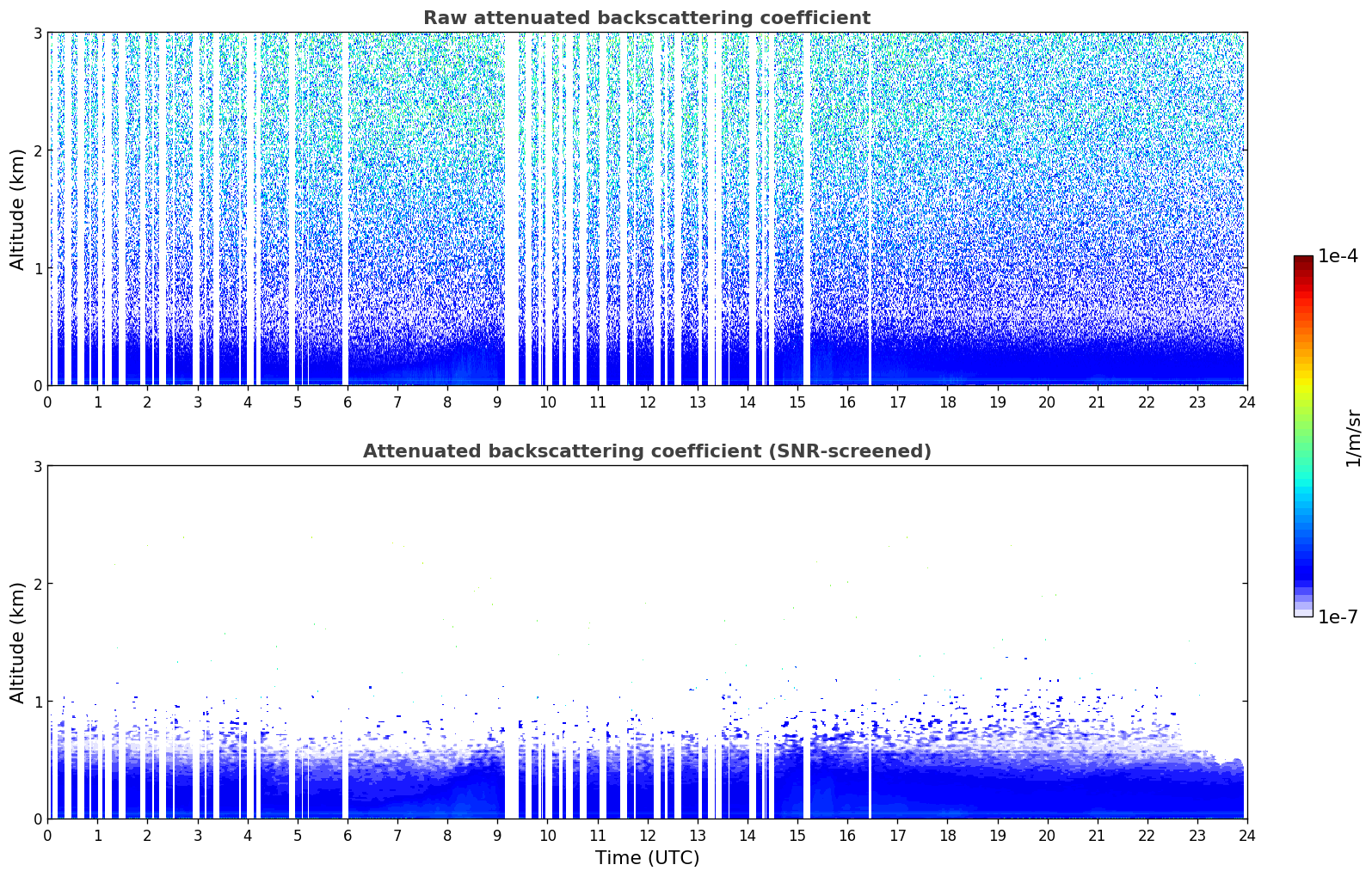Click the '15' tick on top time axis

tap(797, 402)
